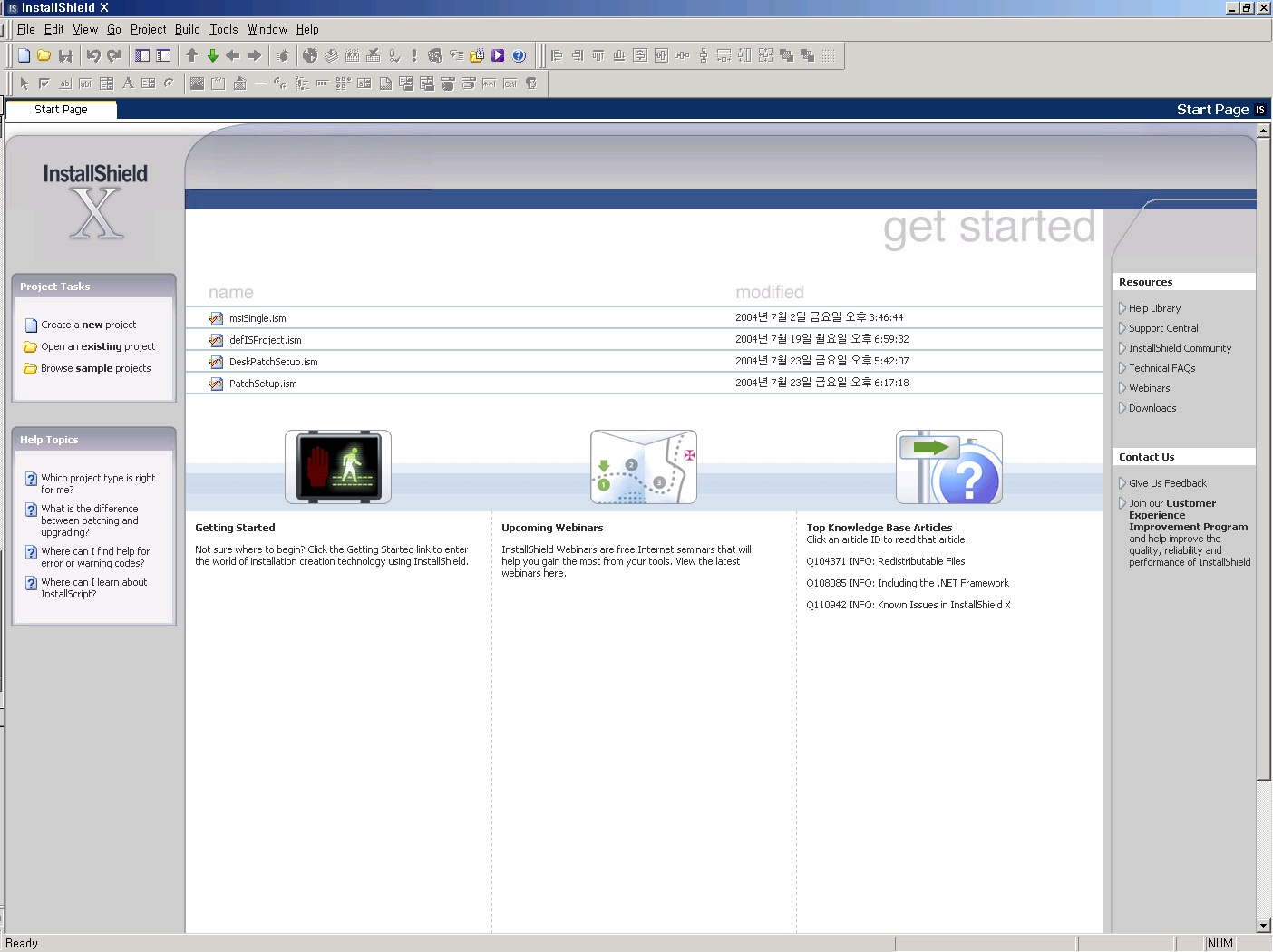1273x952 pixels.
Task: Click the purple play arrow toolbar icon
Action: tap(498, 55)
